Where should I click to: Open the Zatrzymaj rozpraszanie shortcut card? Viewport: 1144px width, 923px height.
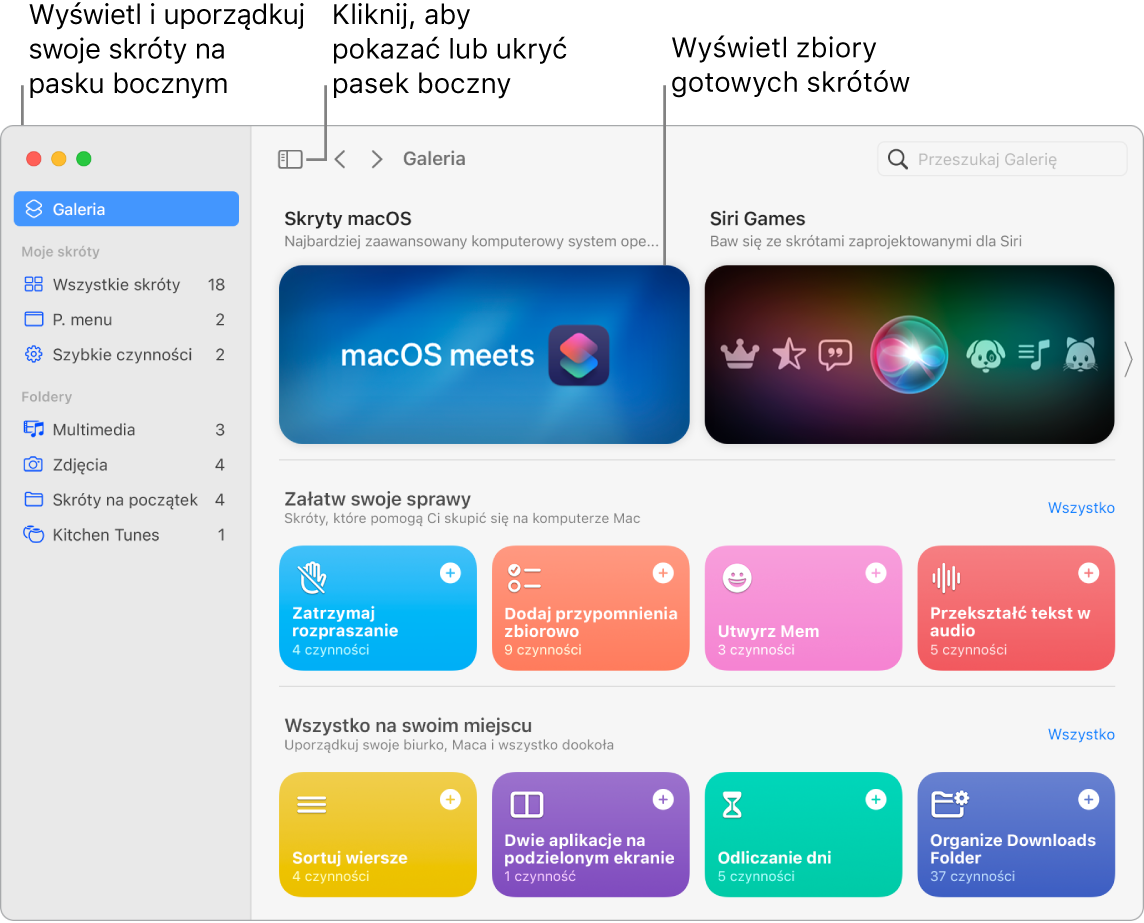coord(378,608)
